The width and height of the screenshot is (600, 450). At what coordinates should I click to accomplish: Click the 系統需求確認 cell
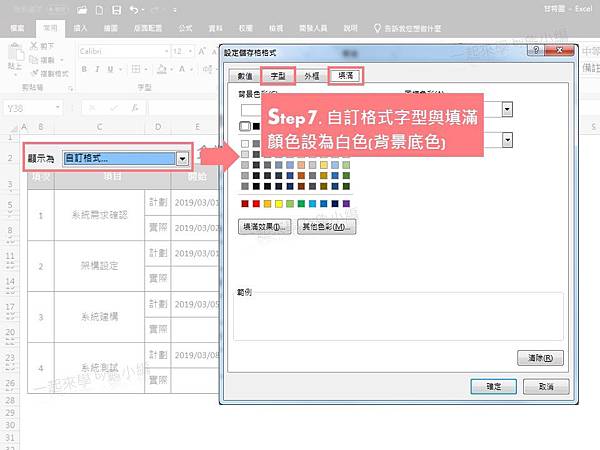99,215
